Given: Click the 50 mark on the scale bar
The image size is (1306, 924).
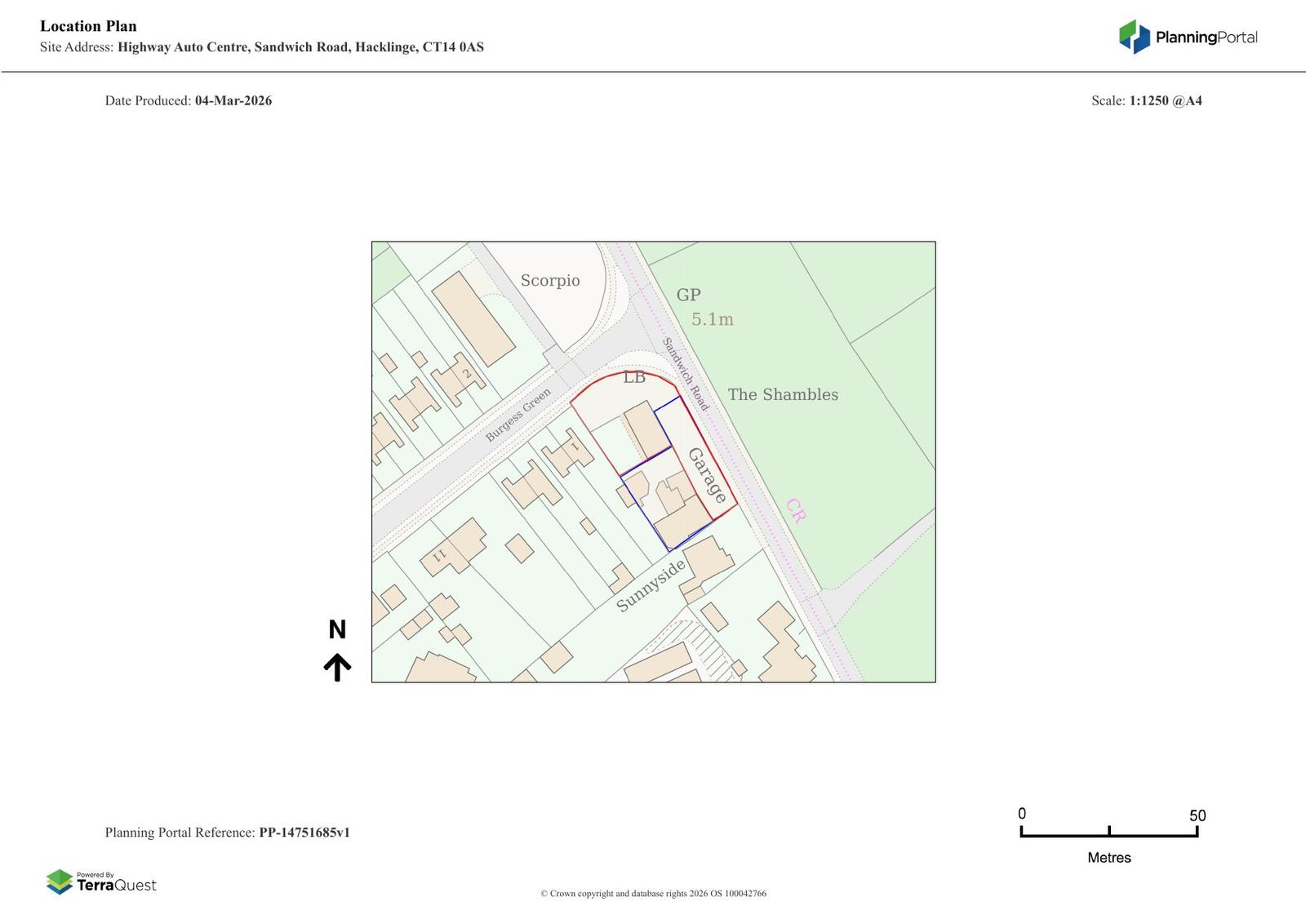Looking at the screenshot, I should (x=1197, y=815).
